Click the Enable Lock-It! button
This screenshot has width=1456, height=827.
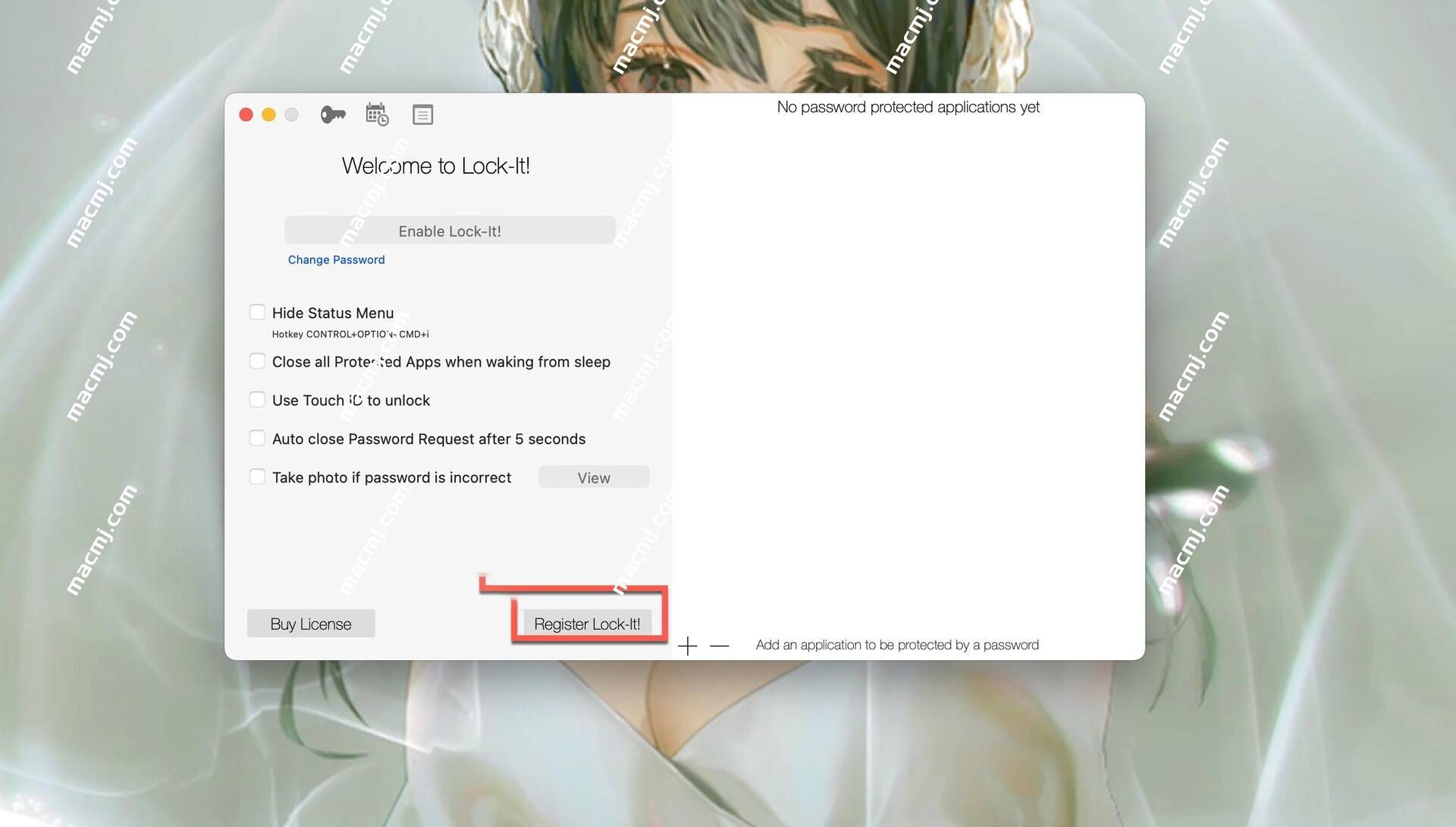coord(450,231)
